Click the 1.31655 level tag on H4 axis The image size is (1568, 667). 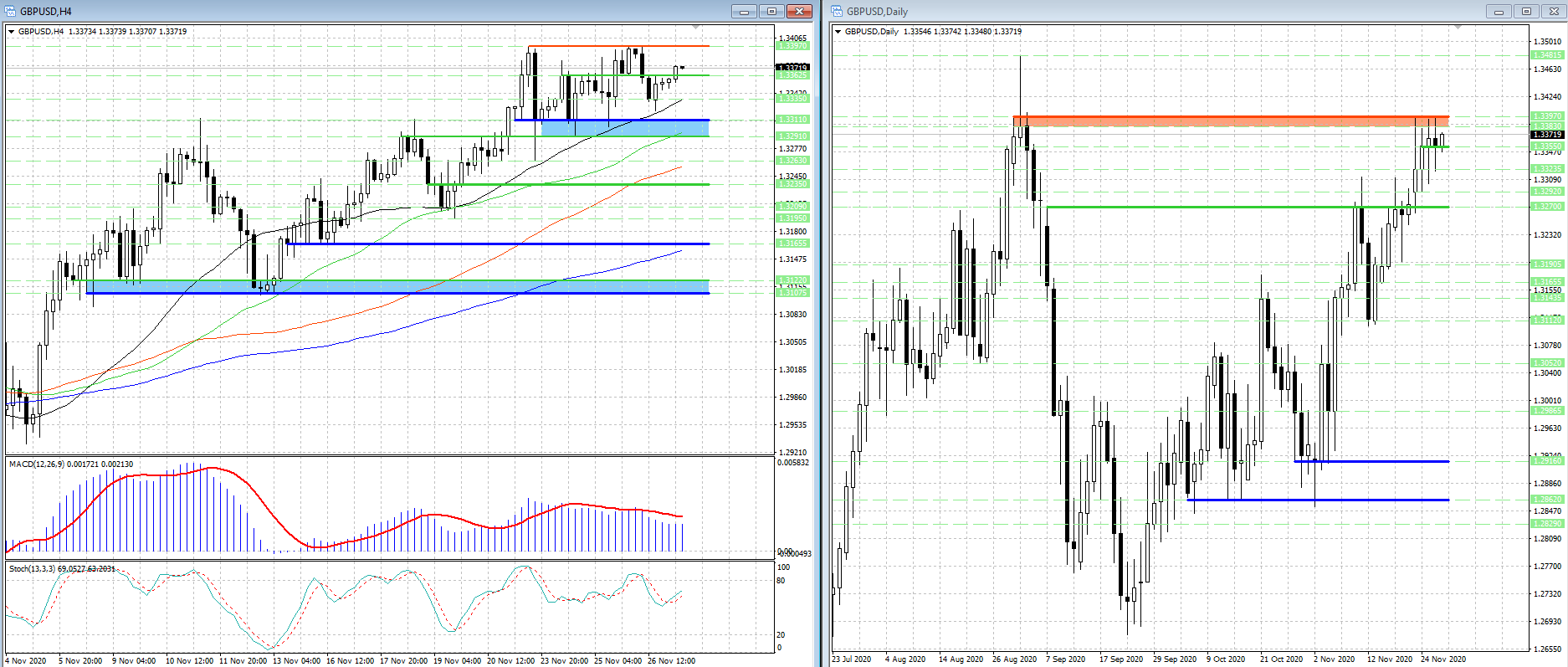[x=792, y=244]
